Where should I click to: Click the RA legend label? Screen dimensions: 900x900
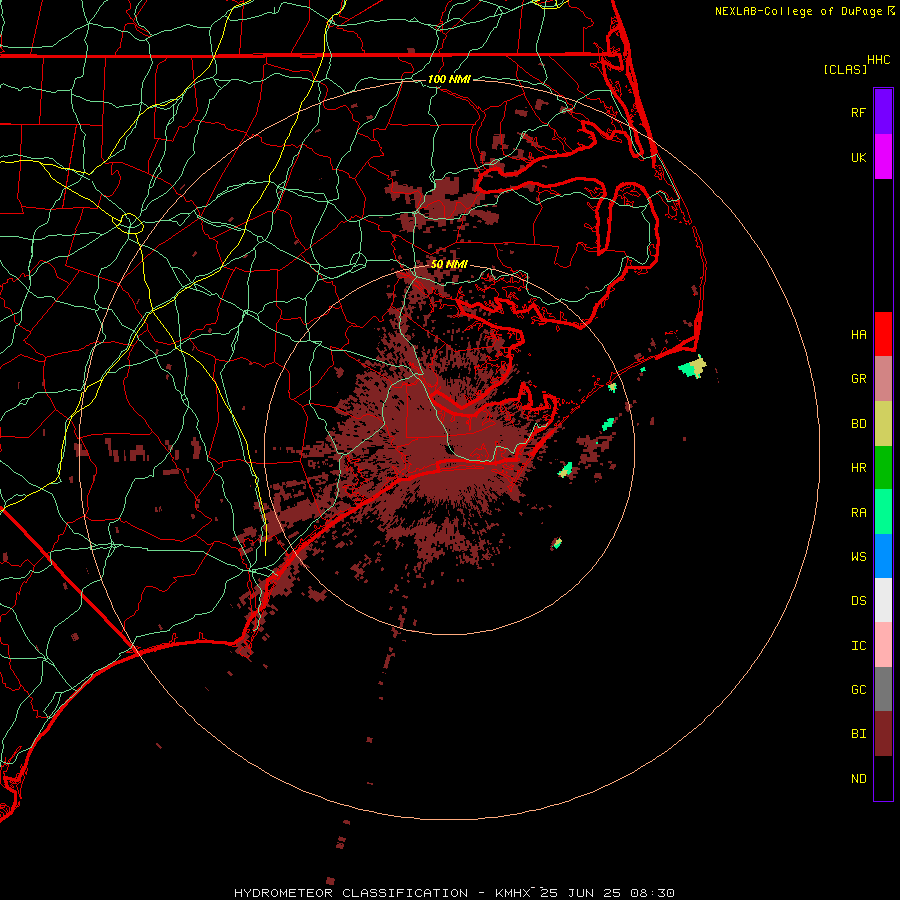pos(858,513)
